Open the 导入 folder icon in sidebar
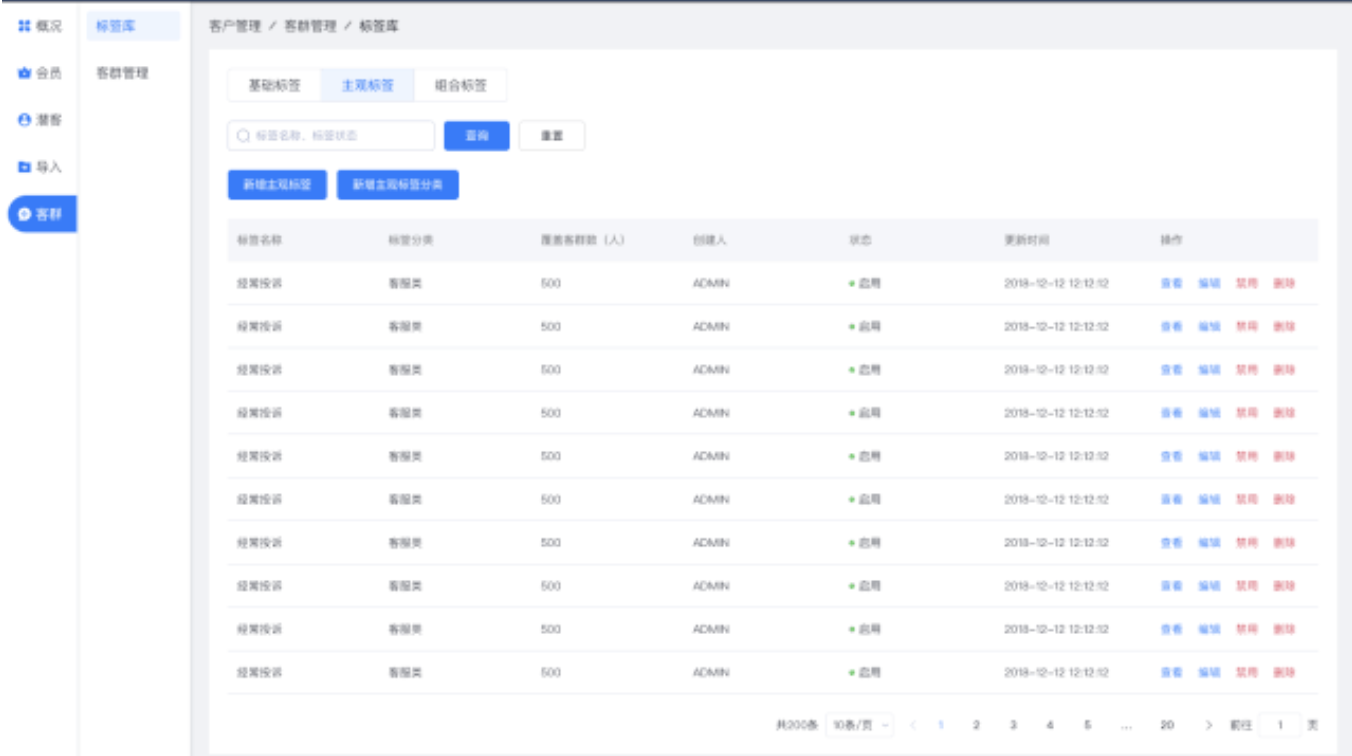 tap(24, 167)
